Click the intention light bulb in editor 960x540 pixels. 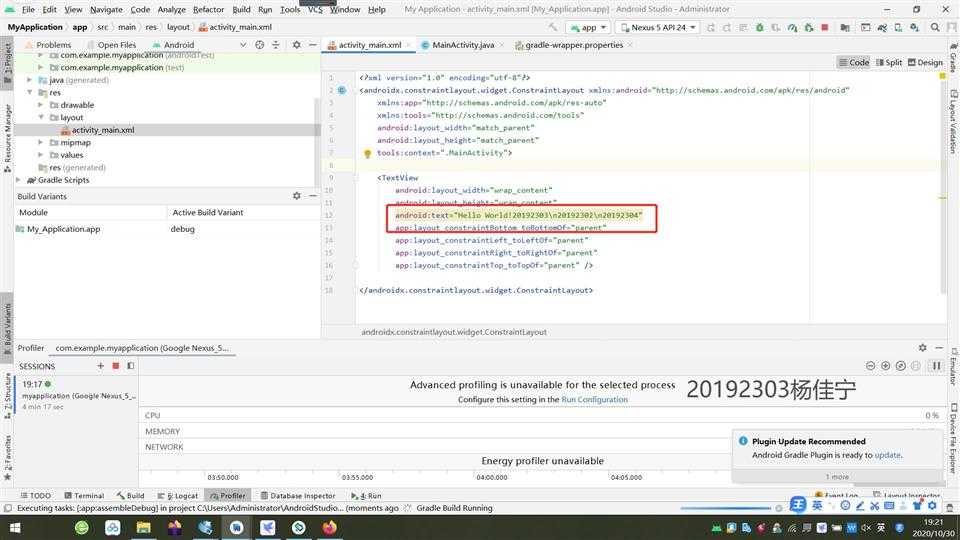pyautogui.click(x=367, y=154)
